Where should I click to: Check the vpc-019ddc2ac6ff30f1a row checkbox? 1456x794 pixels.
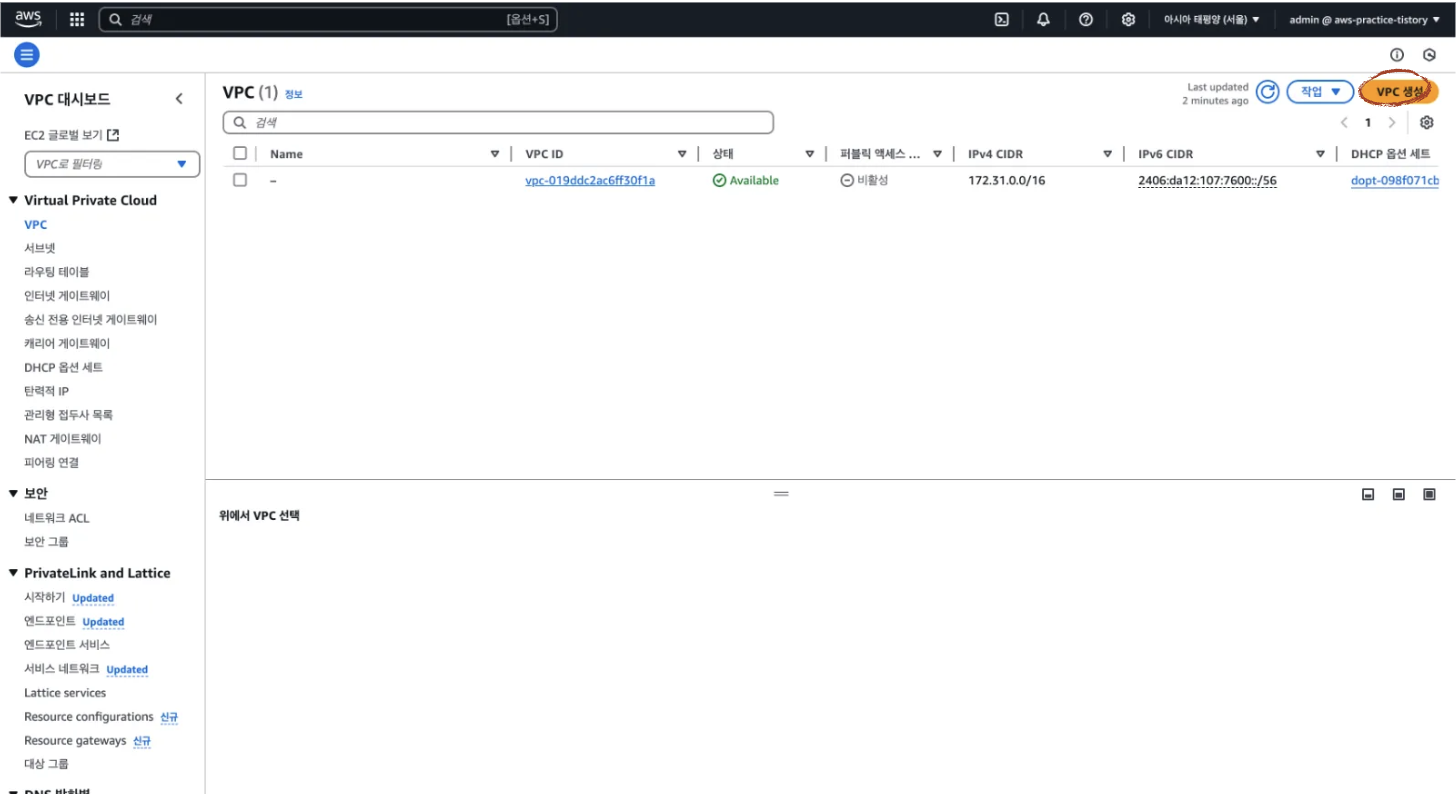click(x=240, y=180)
